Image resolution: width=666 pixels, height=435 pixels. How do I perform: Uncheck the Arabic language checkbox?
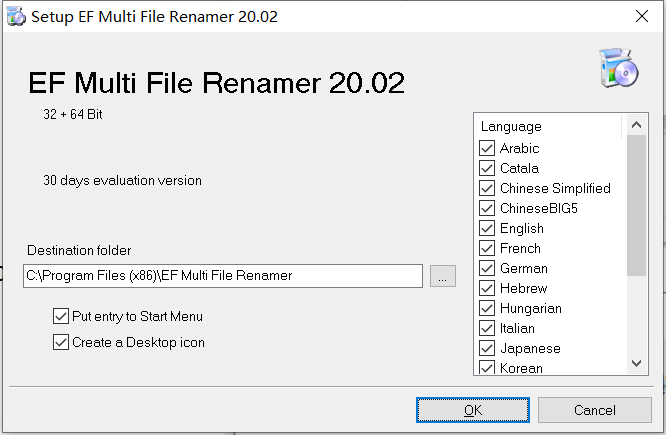point(487,148)
